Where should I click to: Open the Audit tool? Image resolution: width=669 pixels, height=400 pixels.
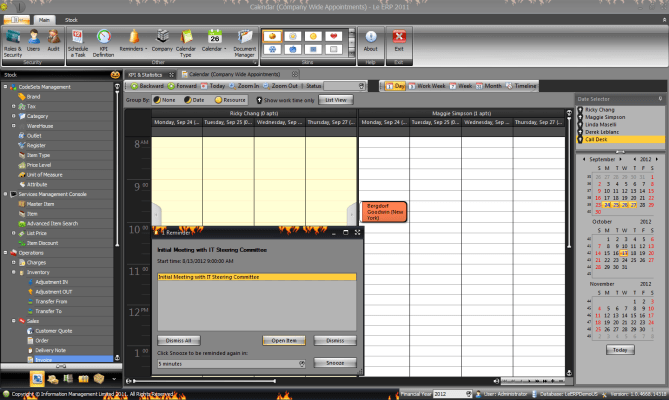pos(54,40)
